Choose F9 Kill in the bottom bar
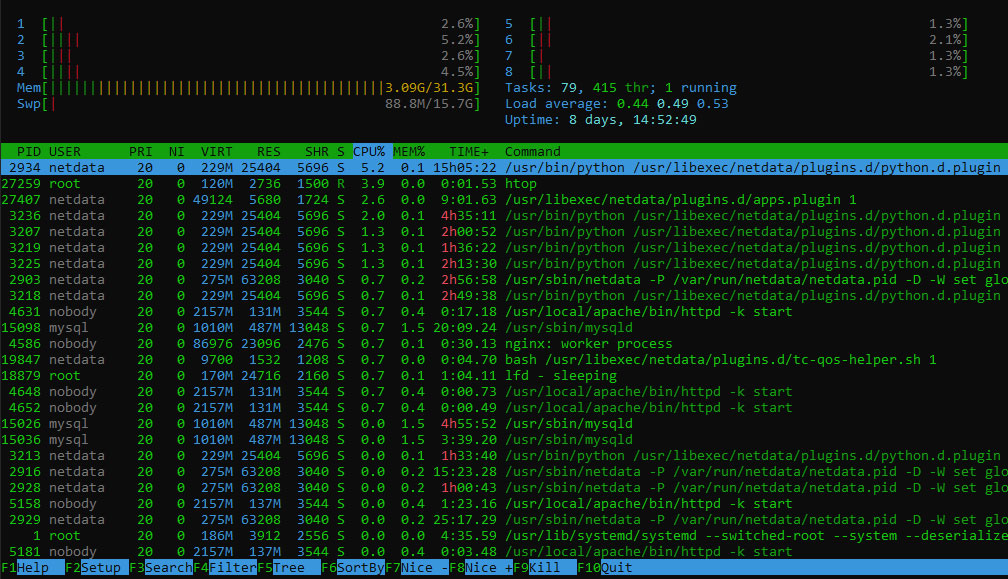The image size is (1008, 579). (x=544, y=568)
